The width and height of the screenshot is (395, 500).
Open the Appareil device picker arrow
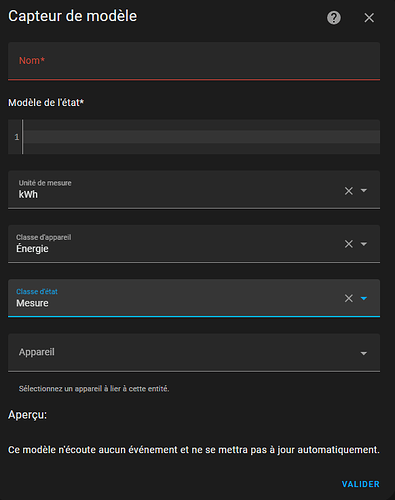click(x=364, y=353)
